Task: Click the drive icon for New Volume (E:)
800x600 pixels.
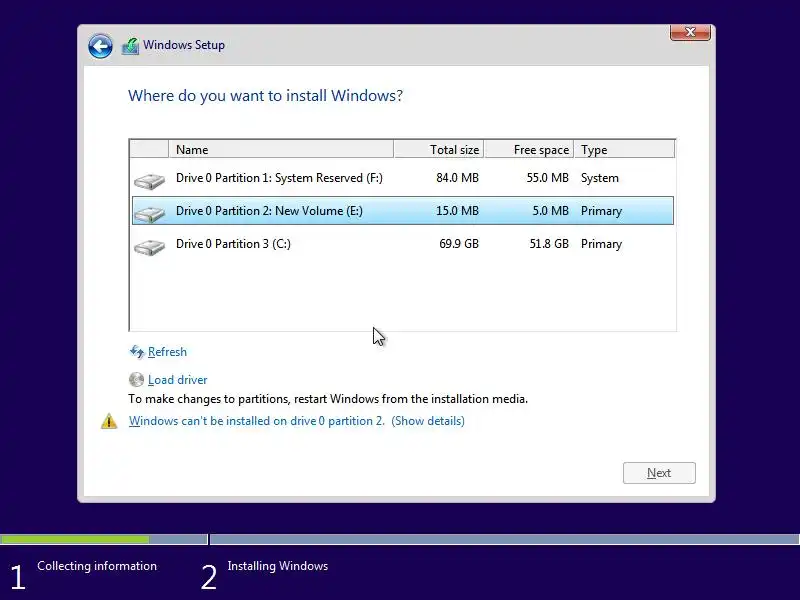Action: click(x=149, y=214)
